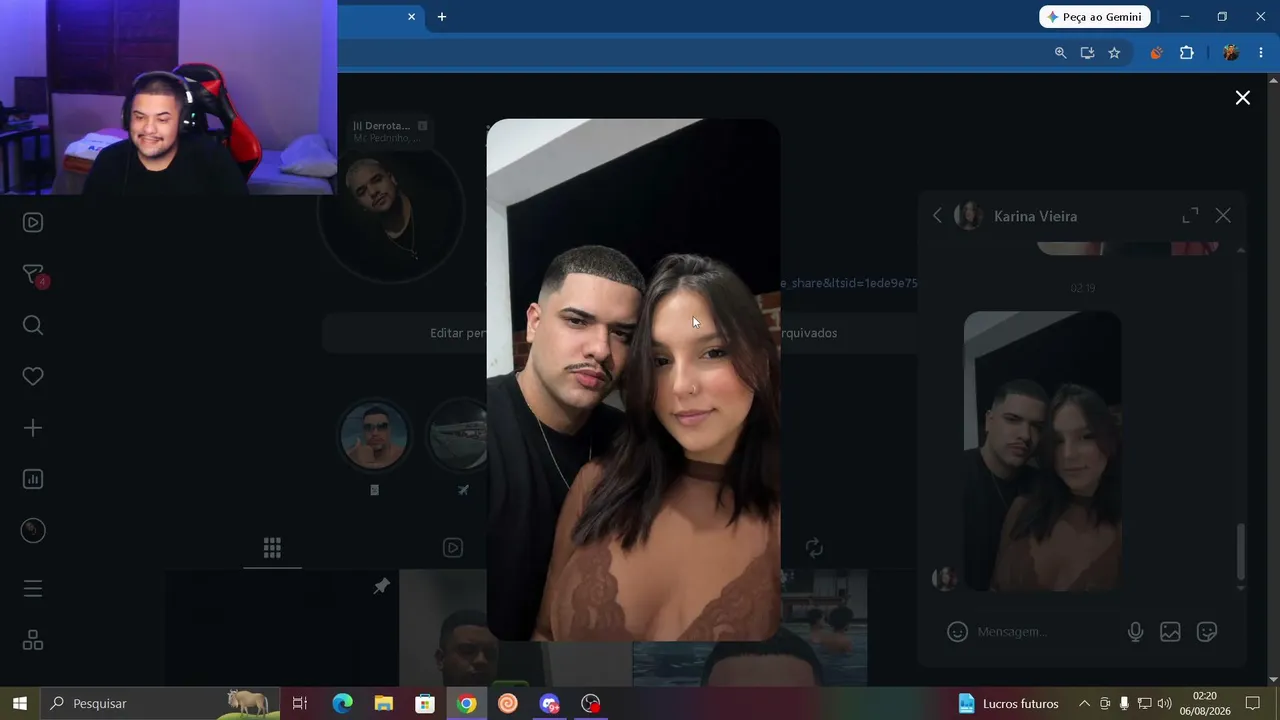Screen dimensions: 1280x720
Task: Open the volume control in system tray
Action: coord(1164,703)
